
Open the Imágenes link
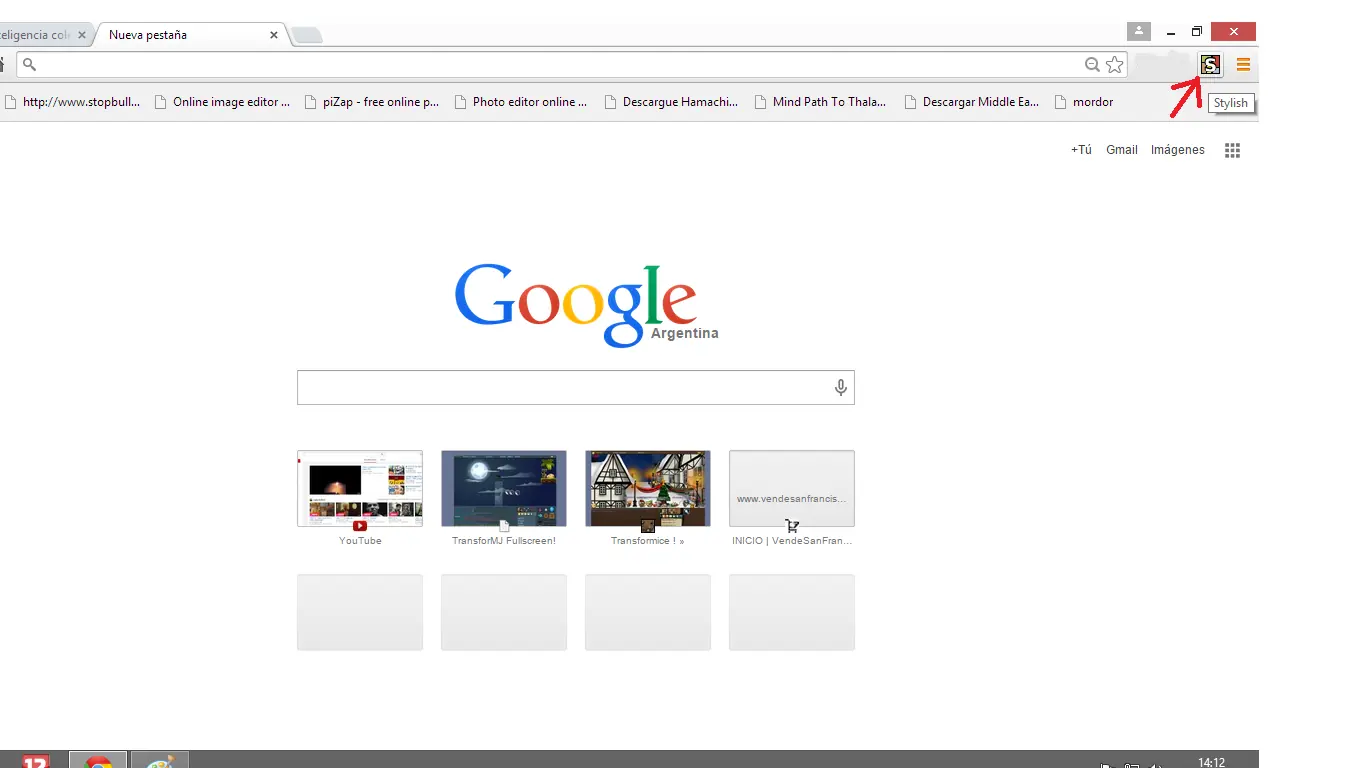click(1178, 150)
